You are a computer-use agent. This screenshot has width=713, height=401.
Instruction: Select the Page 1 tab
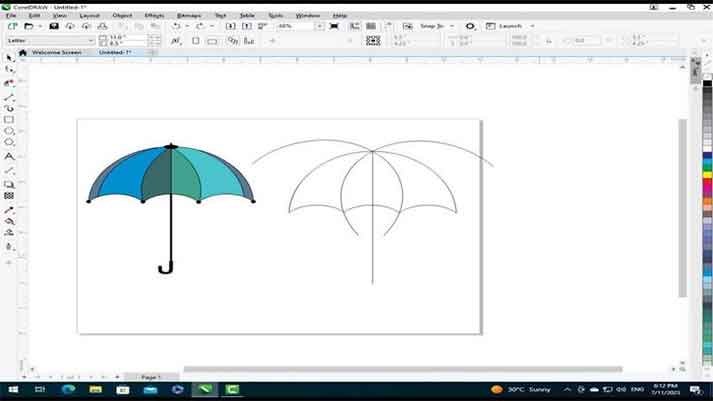coord(149,376)
